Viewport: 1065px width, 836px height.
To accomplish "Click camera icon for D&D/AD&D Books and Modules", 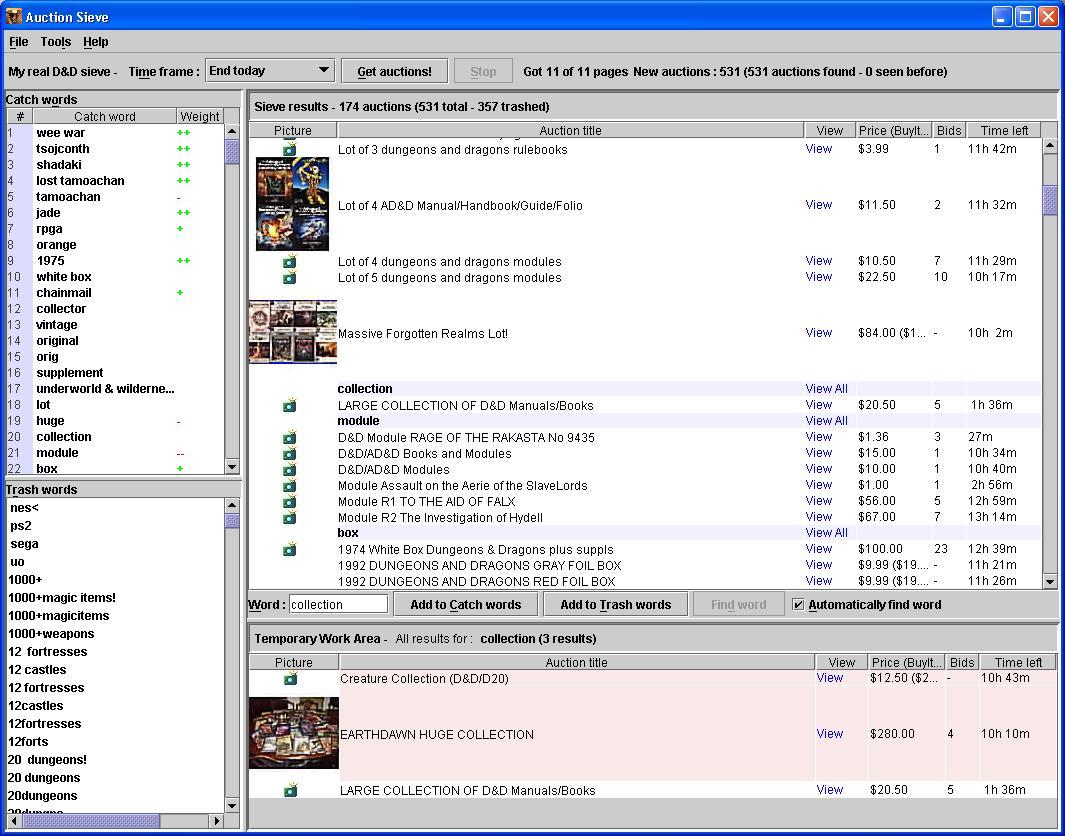I will point(289,453).
